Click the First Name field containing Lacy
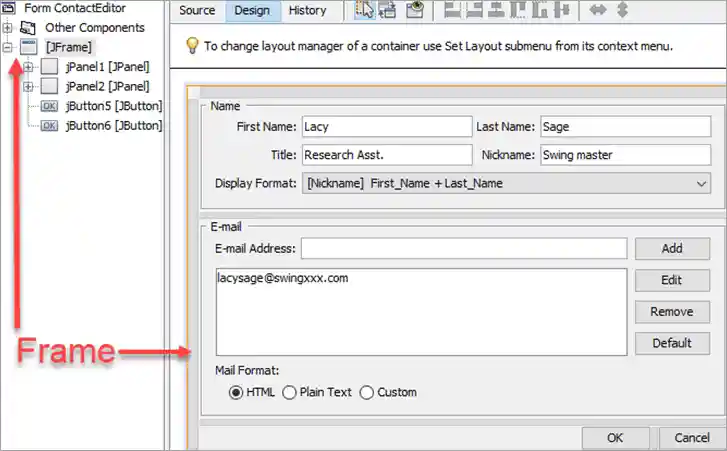 tap(387, 127)
